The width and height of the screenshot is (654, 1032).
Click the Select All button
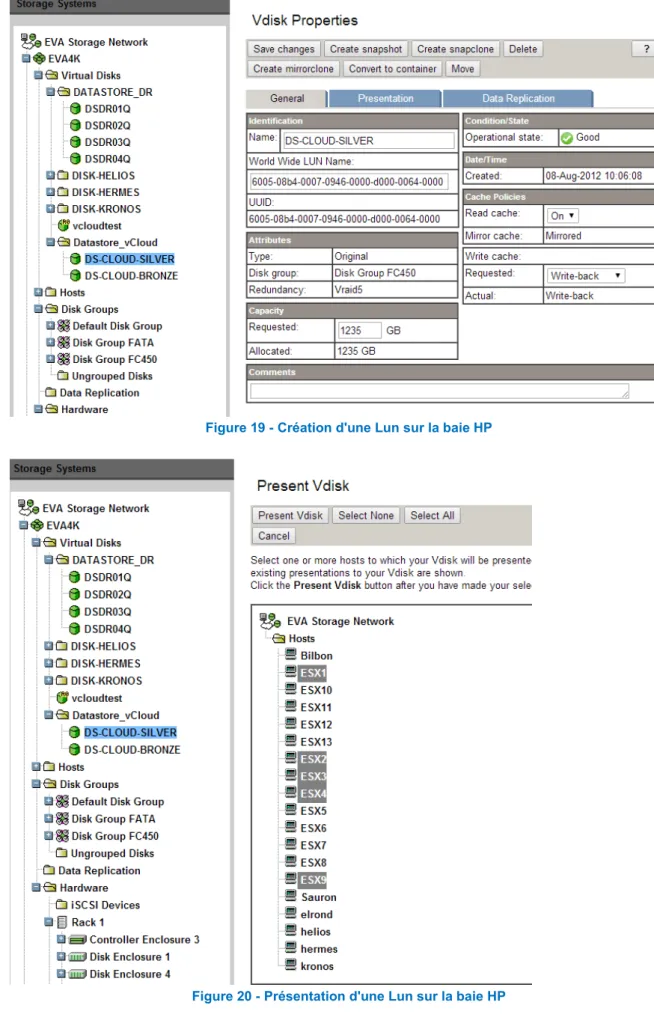pos(432,515)
